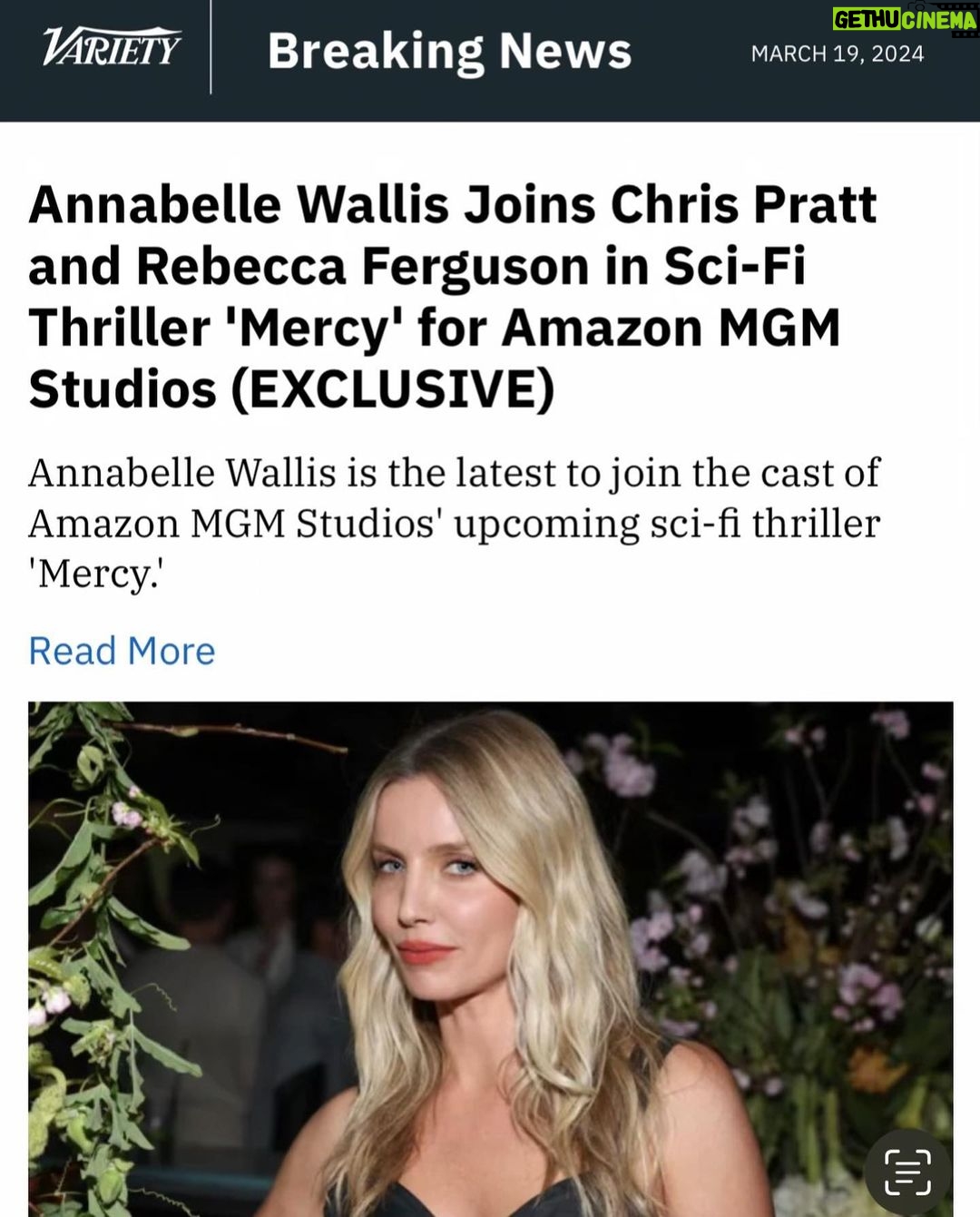Select the Breaking News header title
Screen dimensions: 980x1217
coord(449,51)
